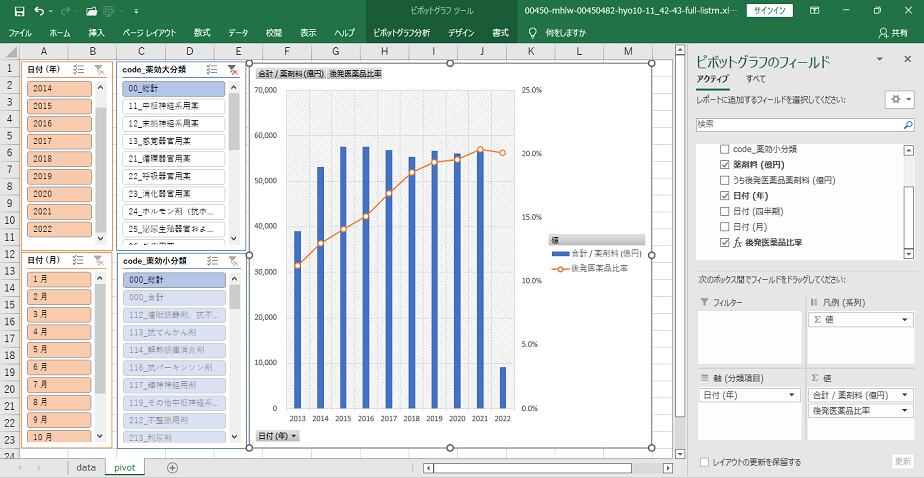This screenshot has width=924, height=478.
Task: Select 2018 in the 日付 (年) slicer
Action: tap(58, 158)
